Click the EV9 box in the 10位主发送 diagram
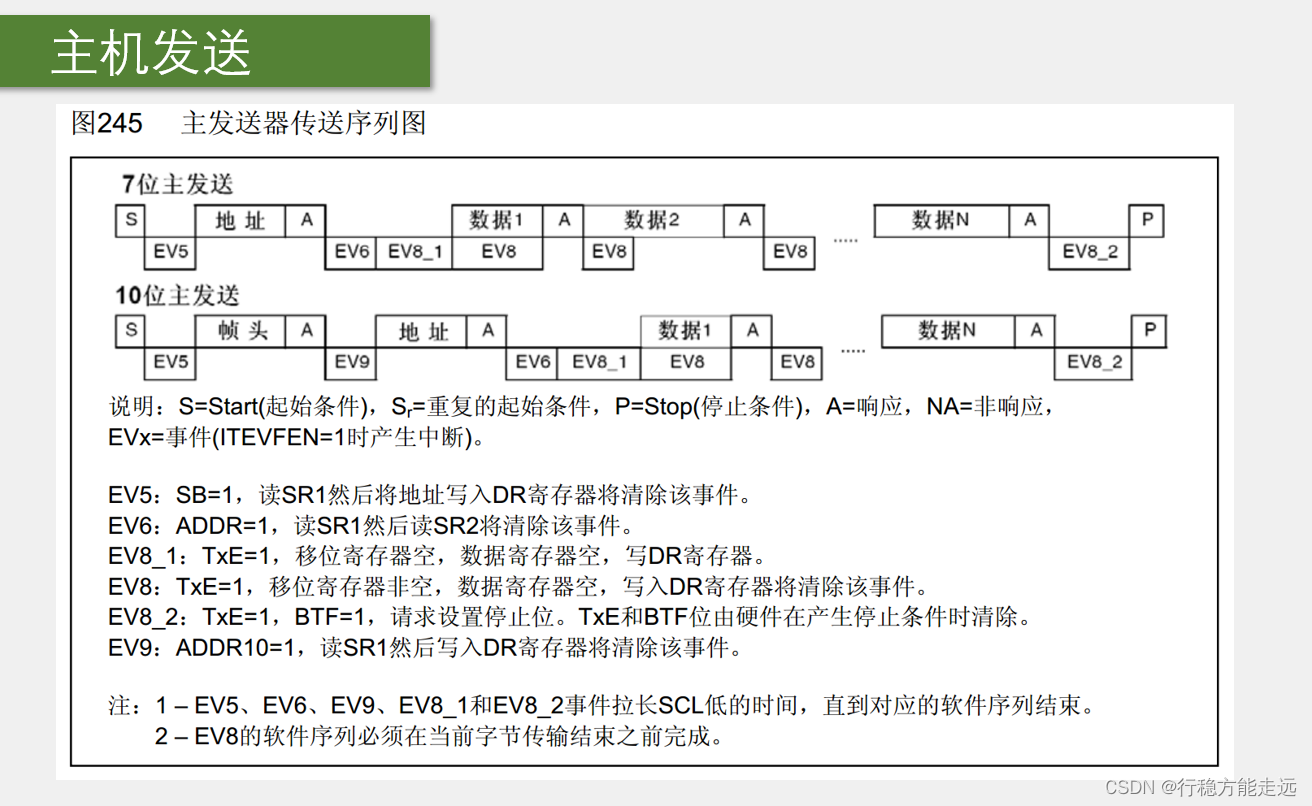Image resolution: width=1312 pixels, height=806 pixels. (x=351, y=362)
